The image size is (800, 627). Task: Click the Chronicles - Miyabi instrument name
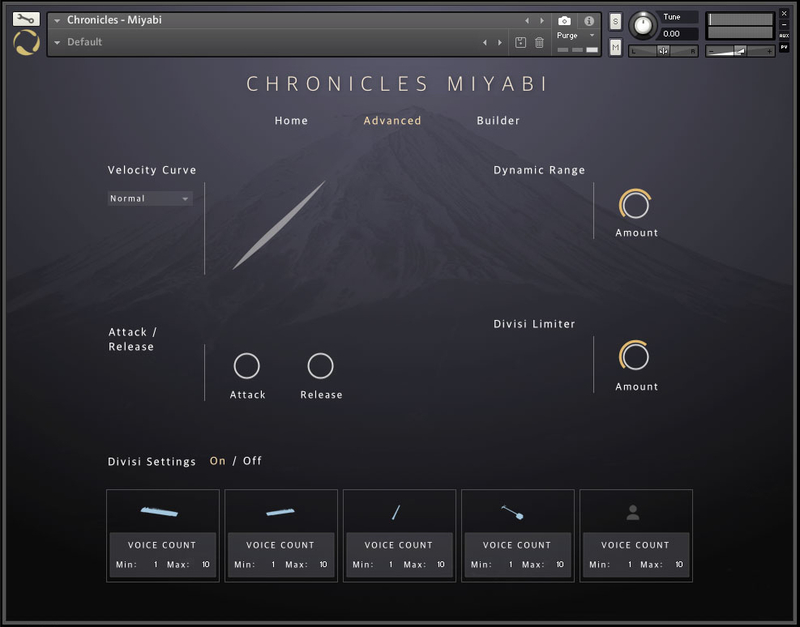pos(114,20)
